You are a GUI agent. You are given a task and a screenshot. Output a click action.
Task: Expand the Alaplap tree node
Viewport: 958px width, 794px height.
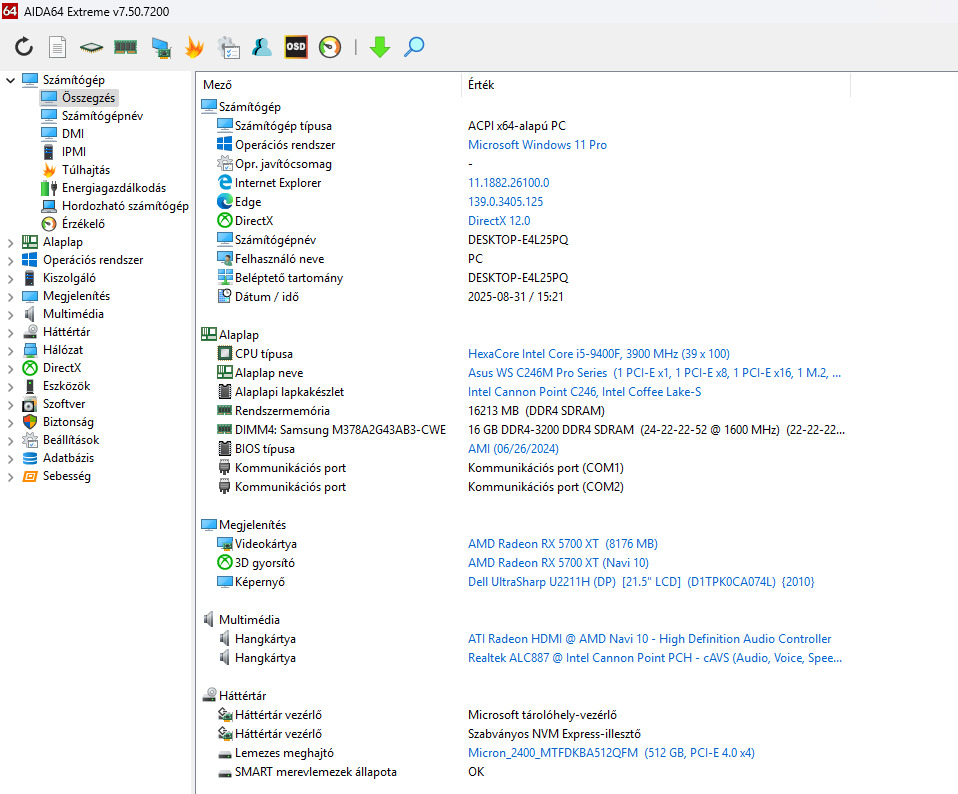click(10, 242)
